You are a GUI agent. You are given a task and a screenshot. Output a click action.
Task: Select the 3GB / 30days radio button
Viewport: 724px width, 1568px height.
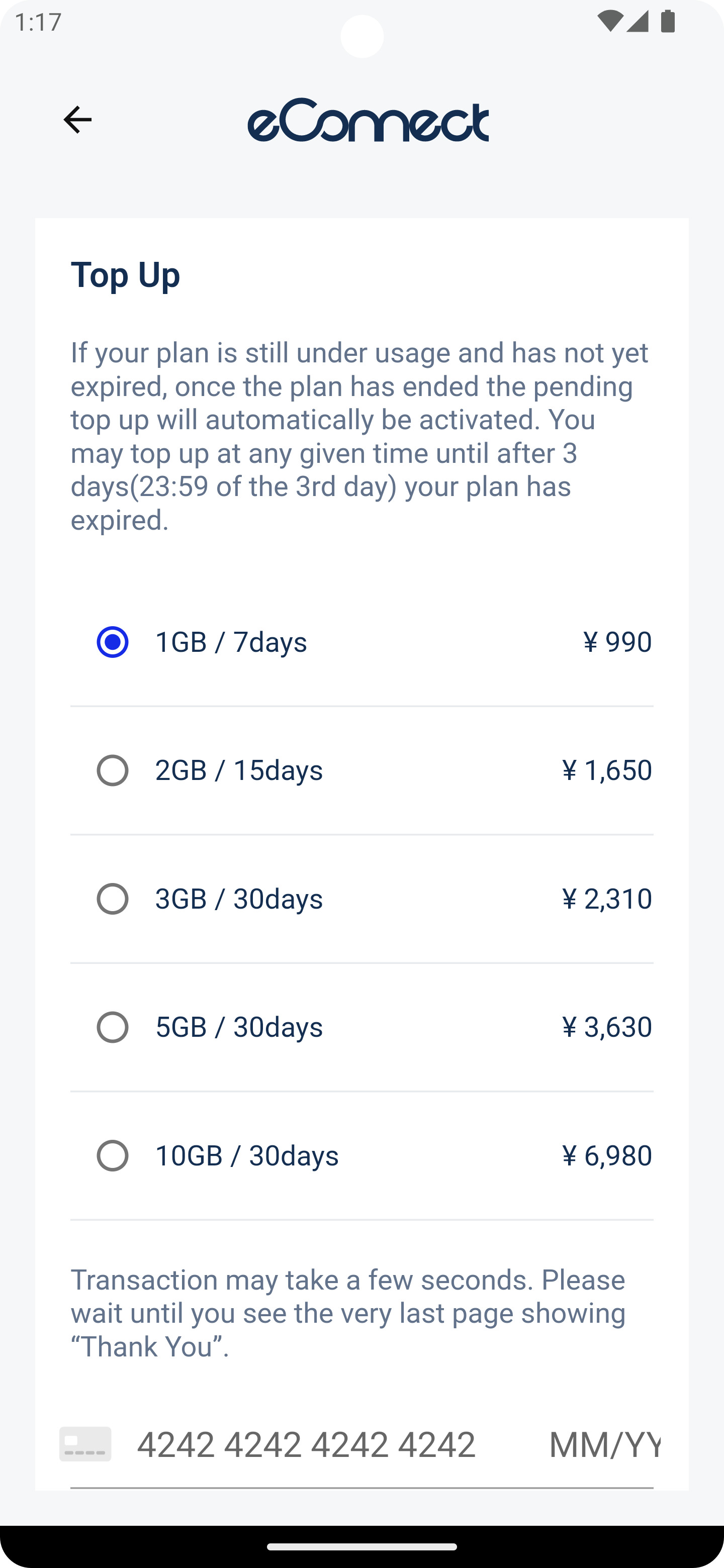[x=113, y=899]
